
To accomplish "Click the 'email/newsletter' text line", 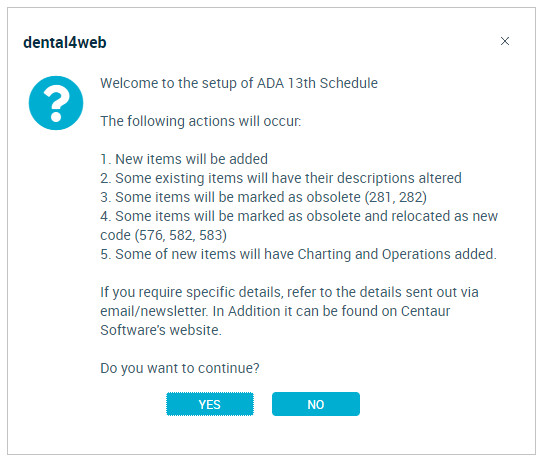I will pos(275,311).
